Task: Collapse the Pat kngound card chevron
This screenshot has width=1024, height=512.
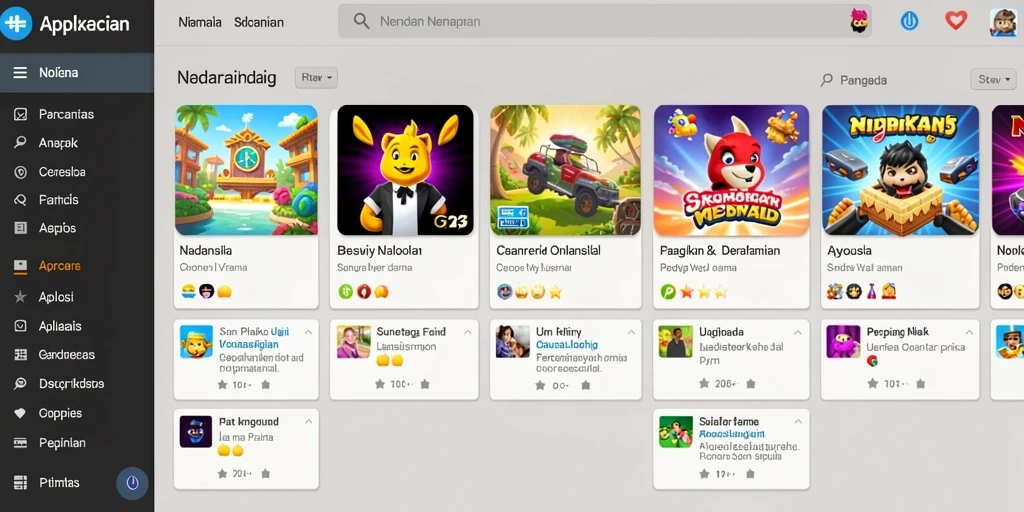Action: (x=308, y=422)
